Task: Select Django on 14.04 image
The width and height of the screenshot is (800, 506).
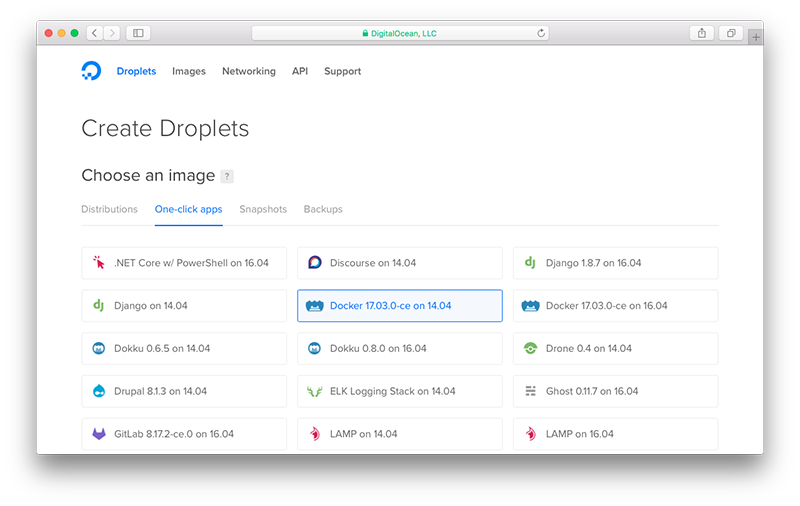Action: tap(184, 306)
